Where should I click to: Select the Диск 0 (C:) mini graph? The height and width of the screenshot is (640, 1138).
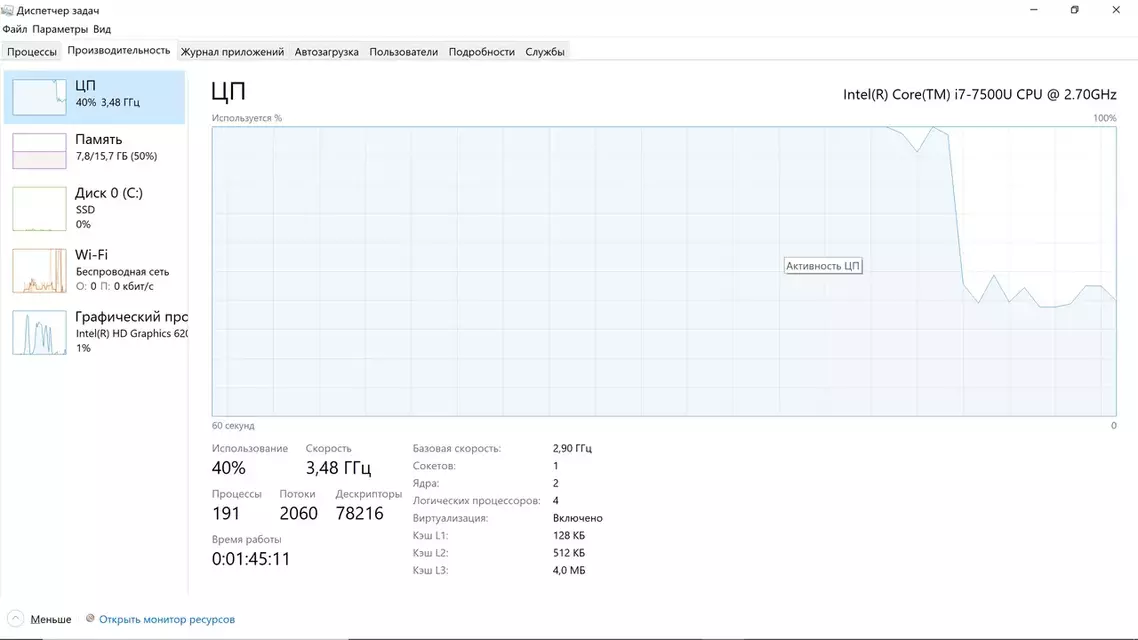(39, 209)
